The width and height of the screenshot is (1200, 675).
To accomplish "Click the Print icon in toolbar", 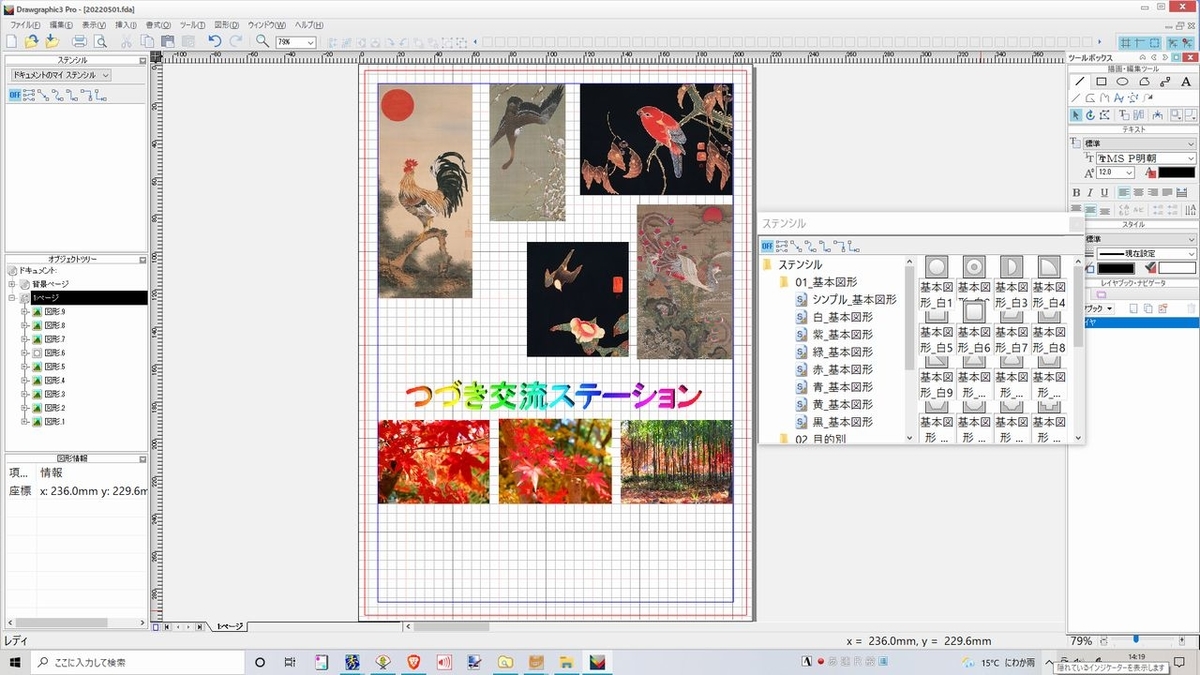I will point(80,41).
